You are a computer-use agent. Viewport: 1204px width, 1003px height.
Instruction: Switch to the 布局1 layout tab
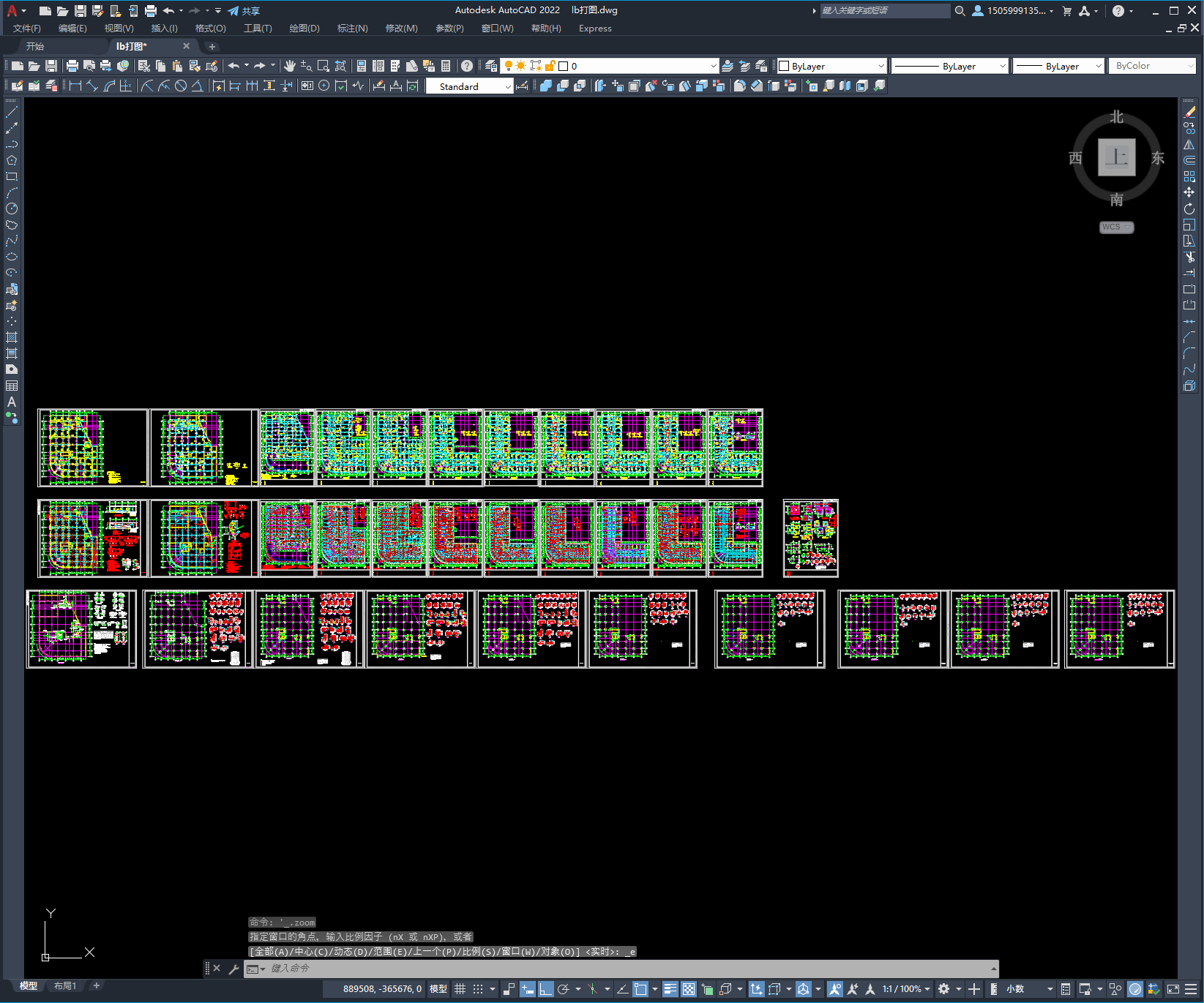coord(65,986)
